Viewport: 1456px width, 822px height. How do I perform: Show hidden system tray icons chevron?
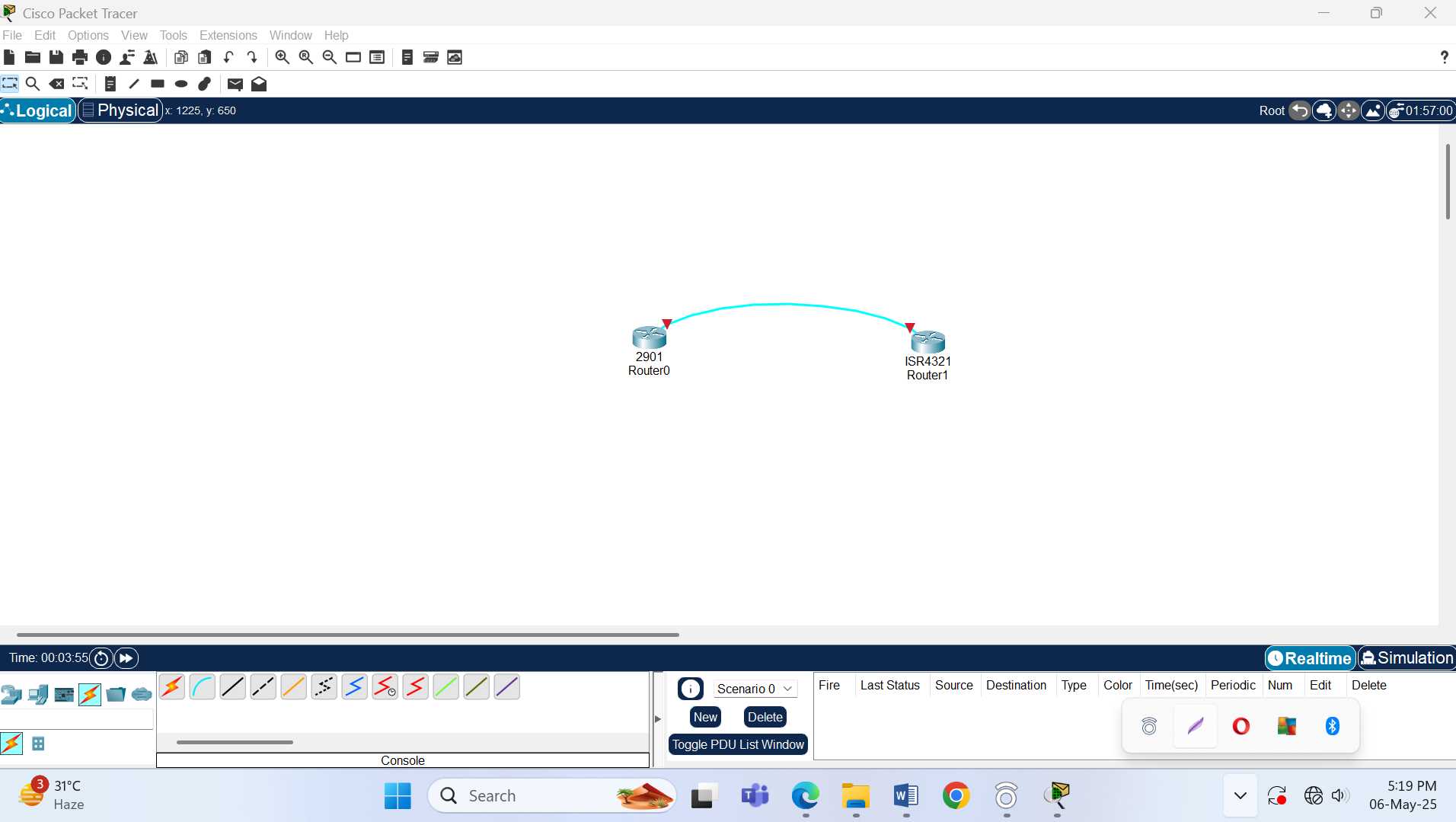point(1240,796)
